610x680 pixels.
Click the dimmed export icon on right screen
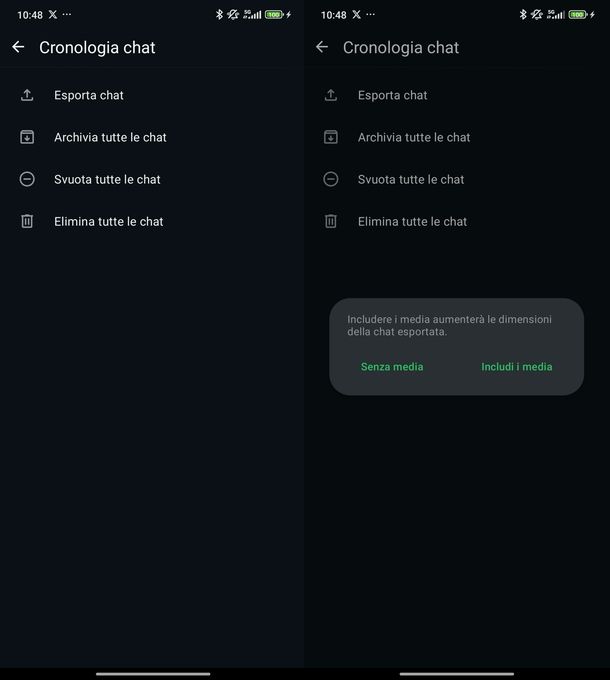pyautogui.click(x=331, y=95)
